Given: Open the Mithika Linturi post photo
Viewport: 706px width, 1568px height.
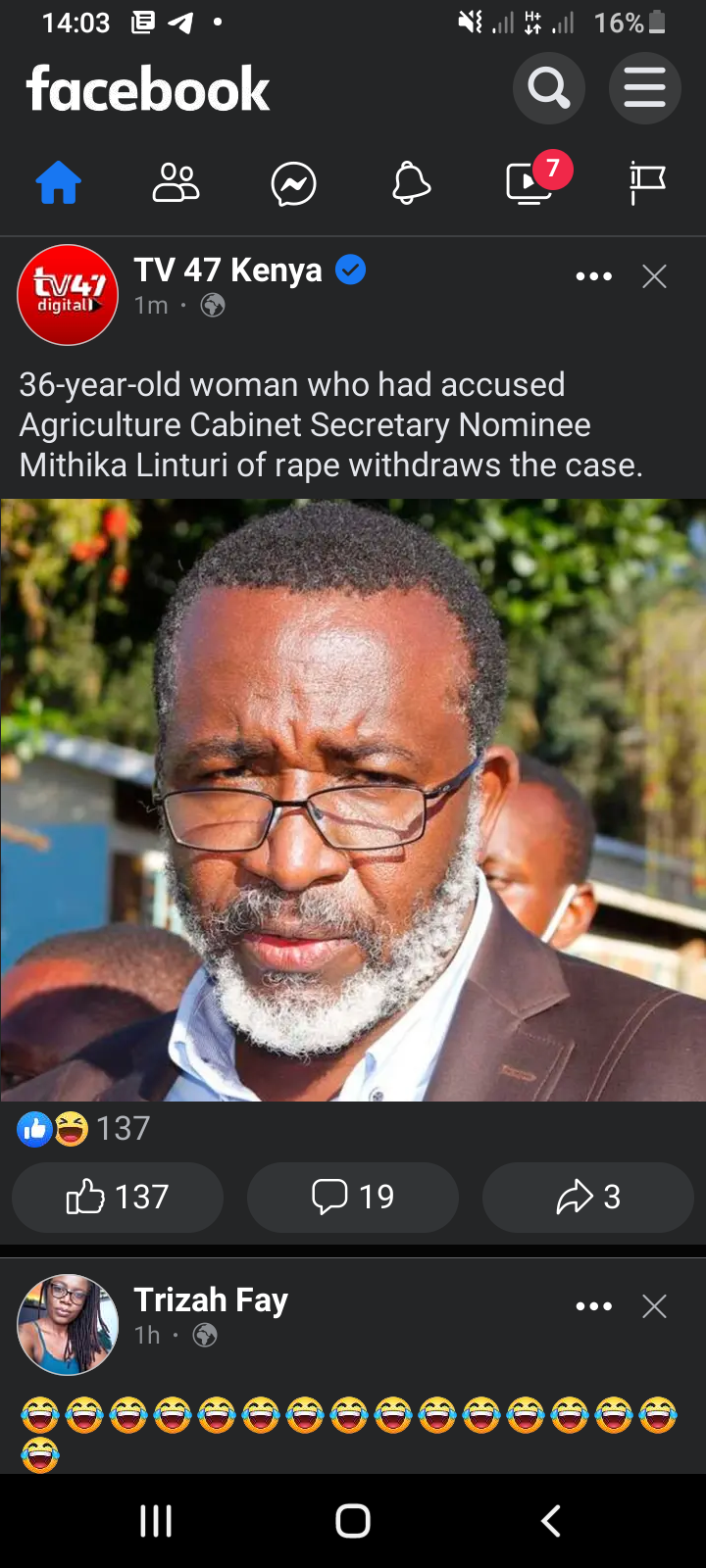Looking at the screenshot, I should [353, 800].
